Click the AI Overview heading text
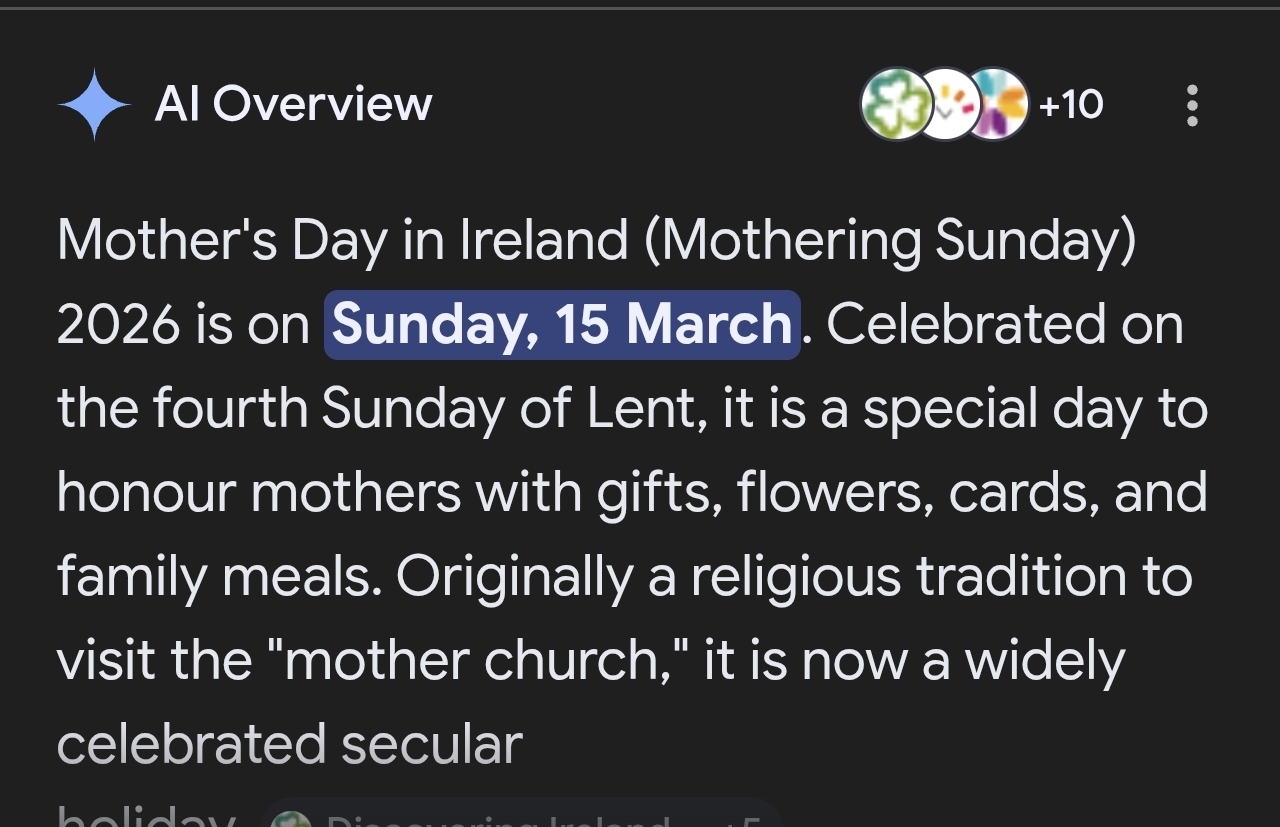Image resolution: width=1280 pixels, height=827 pixels. (293, 104)
